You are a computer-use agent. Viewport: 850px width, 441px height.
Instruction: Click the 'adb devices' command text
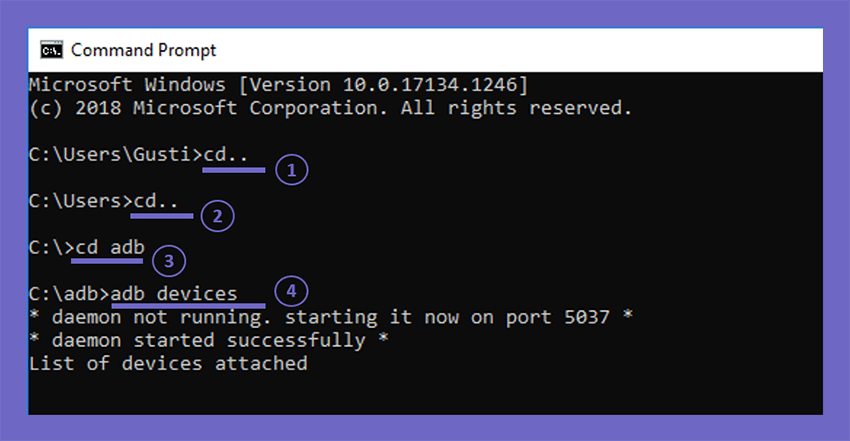tap(174, 293)
